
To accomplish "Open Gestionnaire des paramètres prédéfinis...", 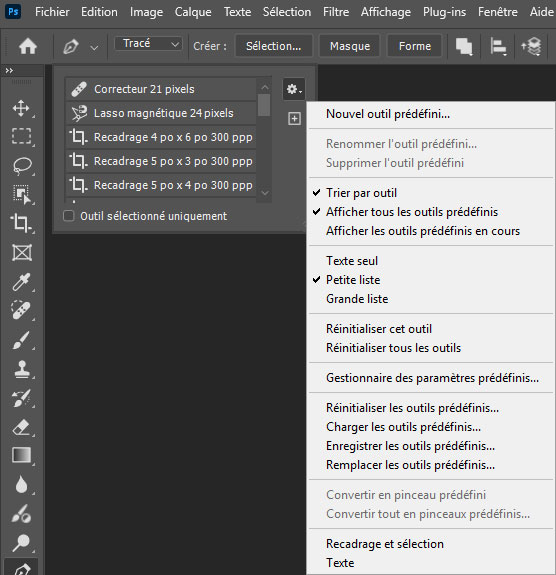I will [432, 378].
